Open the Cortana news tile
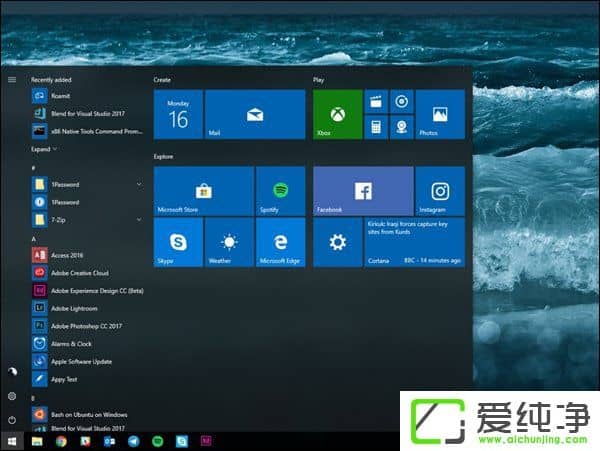 coord(415,242)
